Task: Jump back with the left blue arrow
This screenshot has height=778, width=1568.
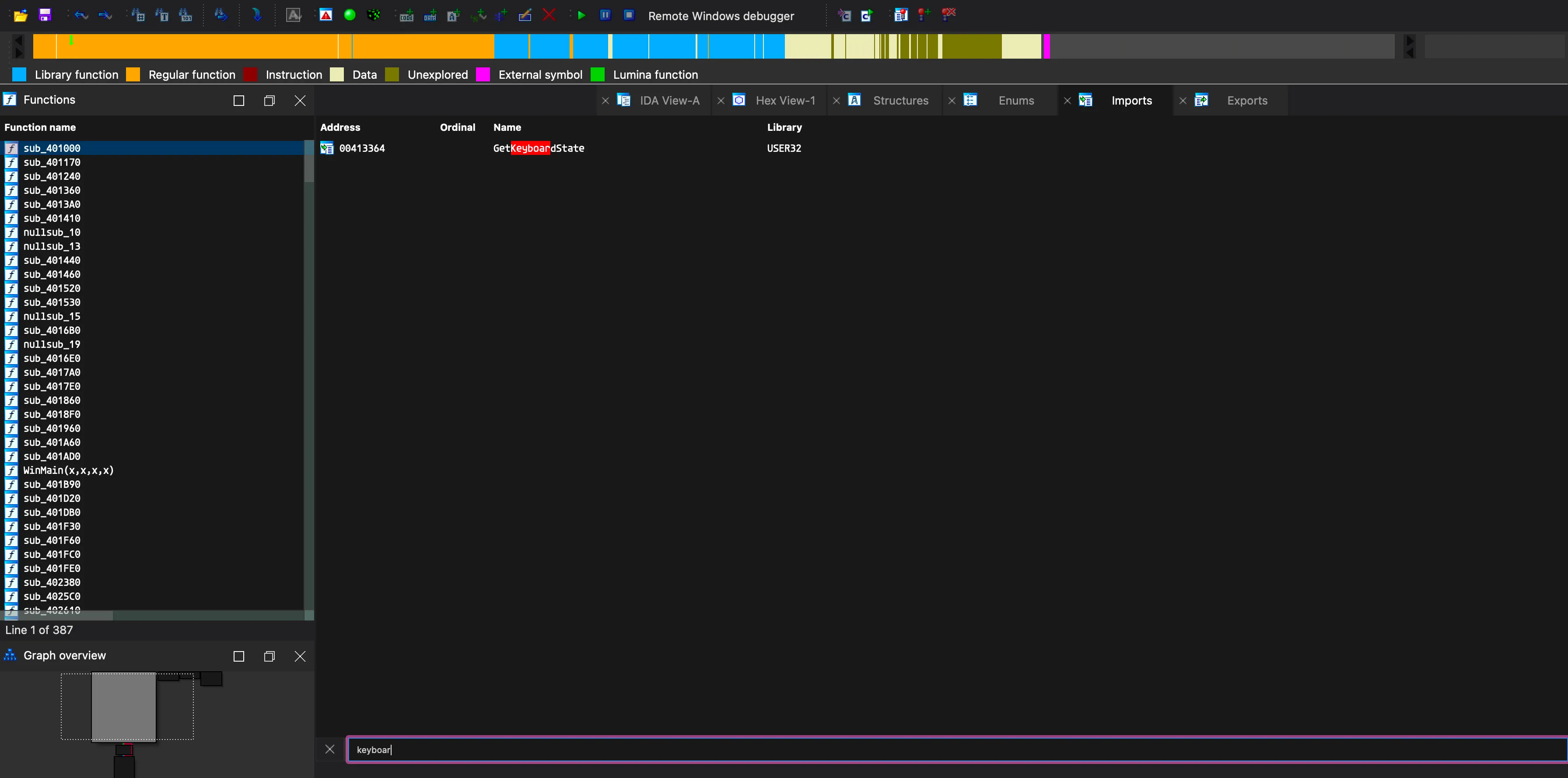Action: (x=81, y=15)
